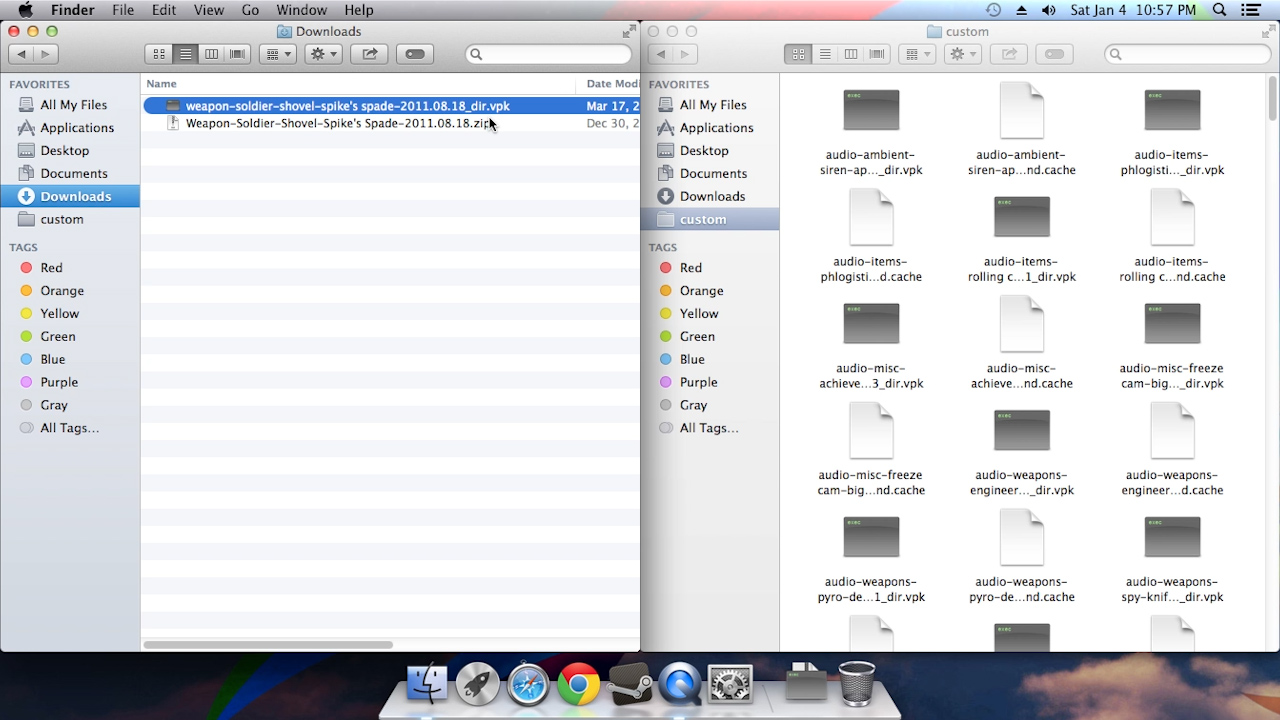Click horizontal scrollbar in Downloads window
The width and height of the screenshot is (1280, 720).
pyautogui.click(x=268, y=644)
